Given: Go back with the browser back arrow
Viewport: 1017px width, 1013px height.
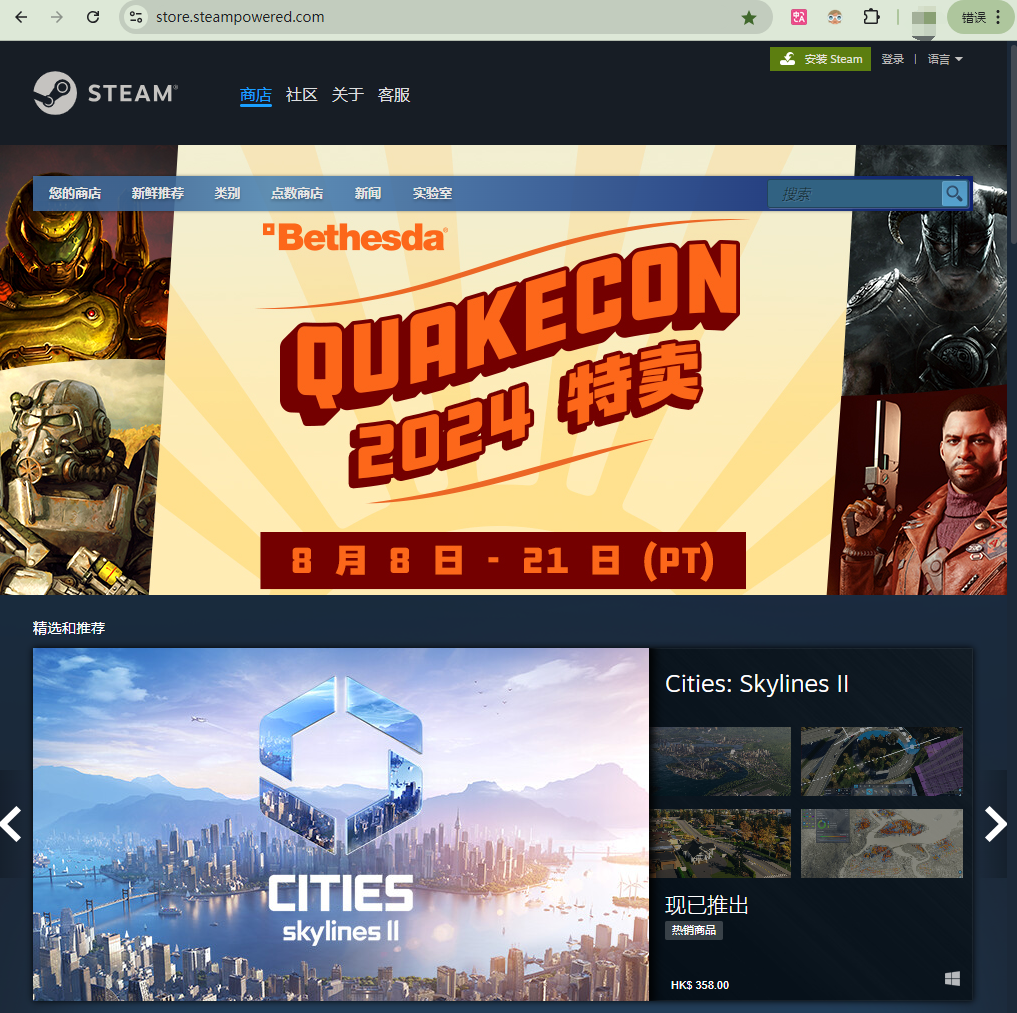Looking at the screenshot, I should coord(21,17).
